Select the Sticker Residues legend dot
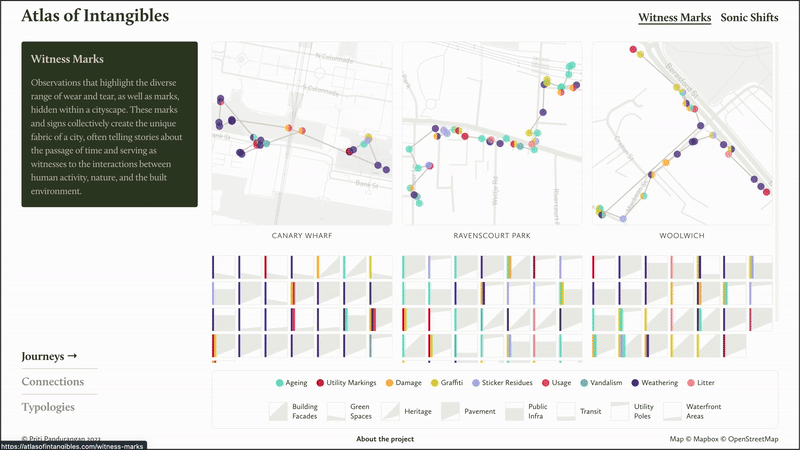Viewport: 800px width, 450px height. [476, 383]
